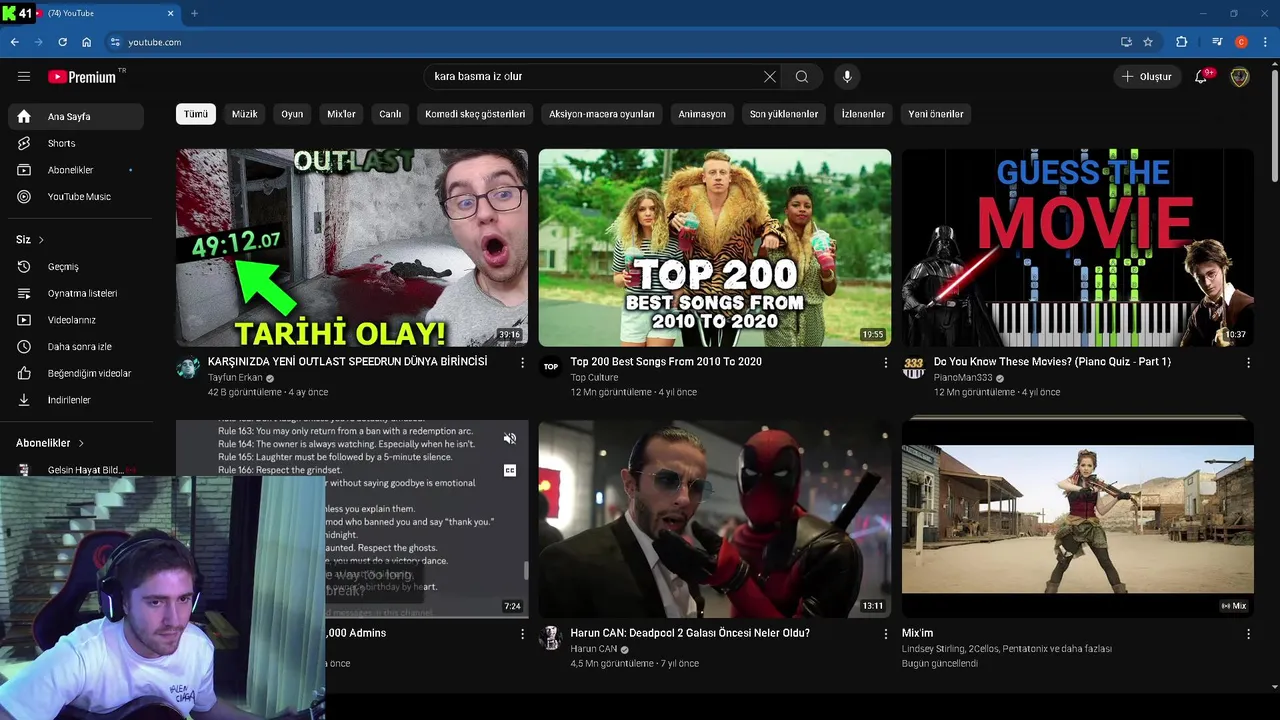Screen dimensions: 1280x720
Task: Select the İzlenenler chip
Action: pyautogui.click(x=863, y=114)
